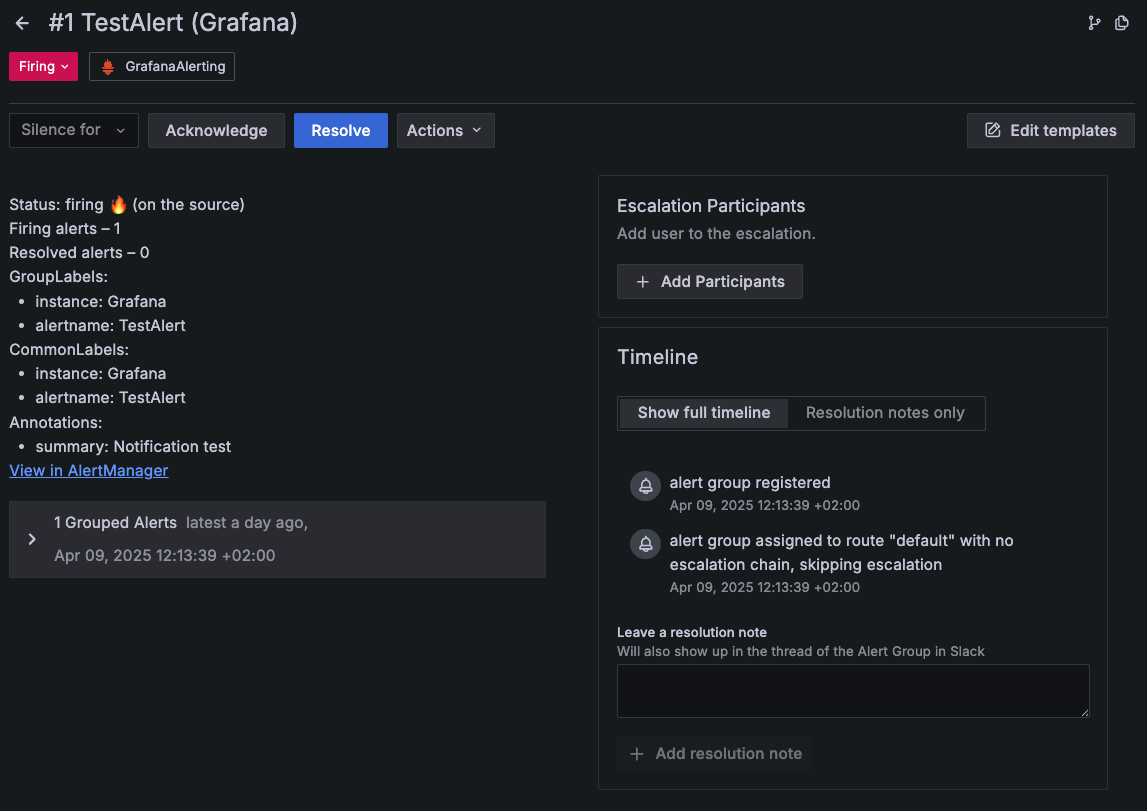Open the View in AlertManager link
The width and height of the screenshot is (1147, 811).
point(88,470)
